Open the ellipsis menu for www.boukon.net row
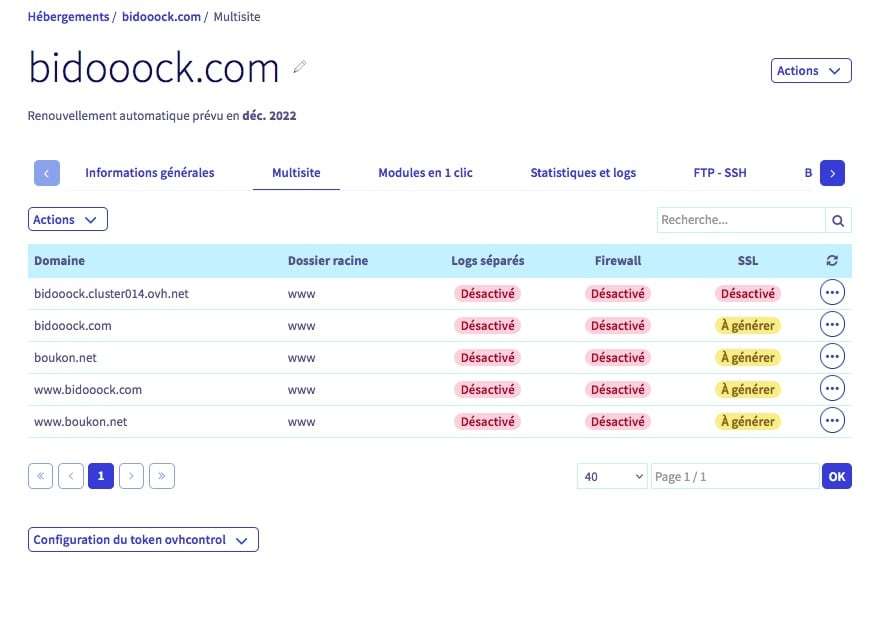The image size is (871, 643). point(832,420)
